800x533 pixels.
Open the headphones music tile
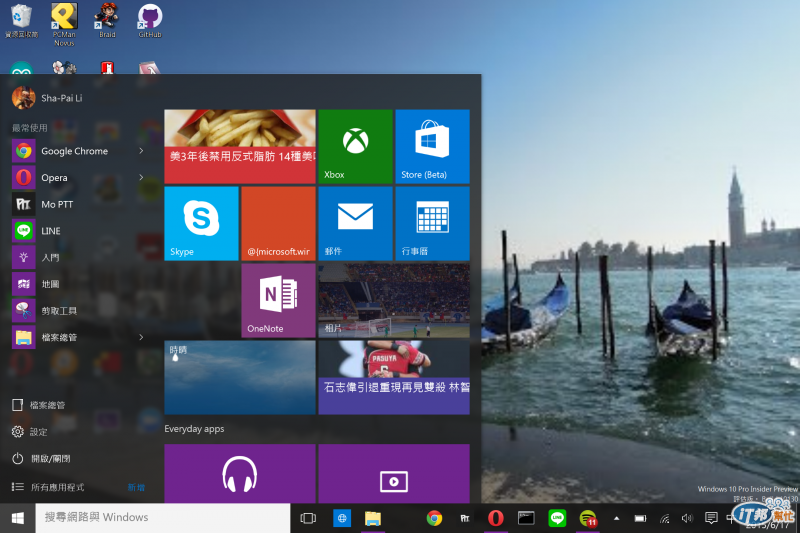240,474
